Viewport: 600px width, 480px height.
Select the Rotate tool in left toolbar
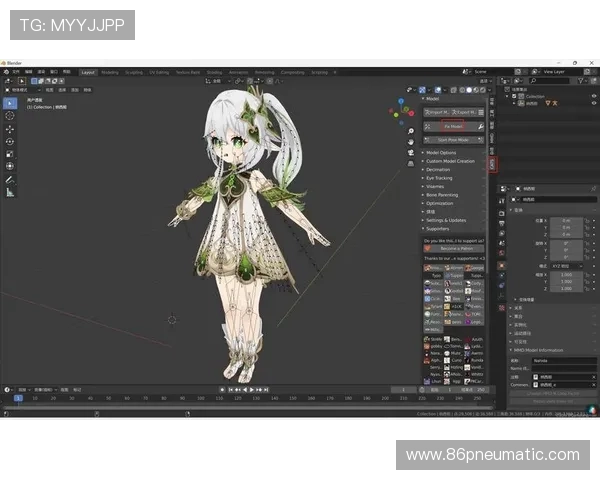pyautogui.click(x=10, y=142)
